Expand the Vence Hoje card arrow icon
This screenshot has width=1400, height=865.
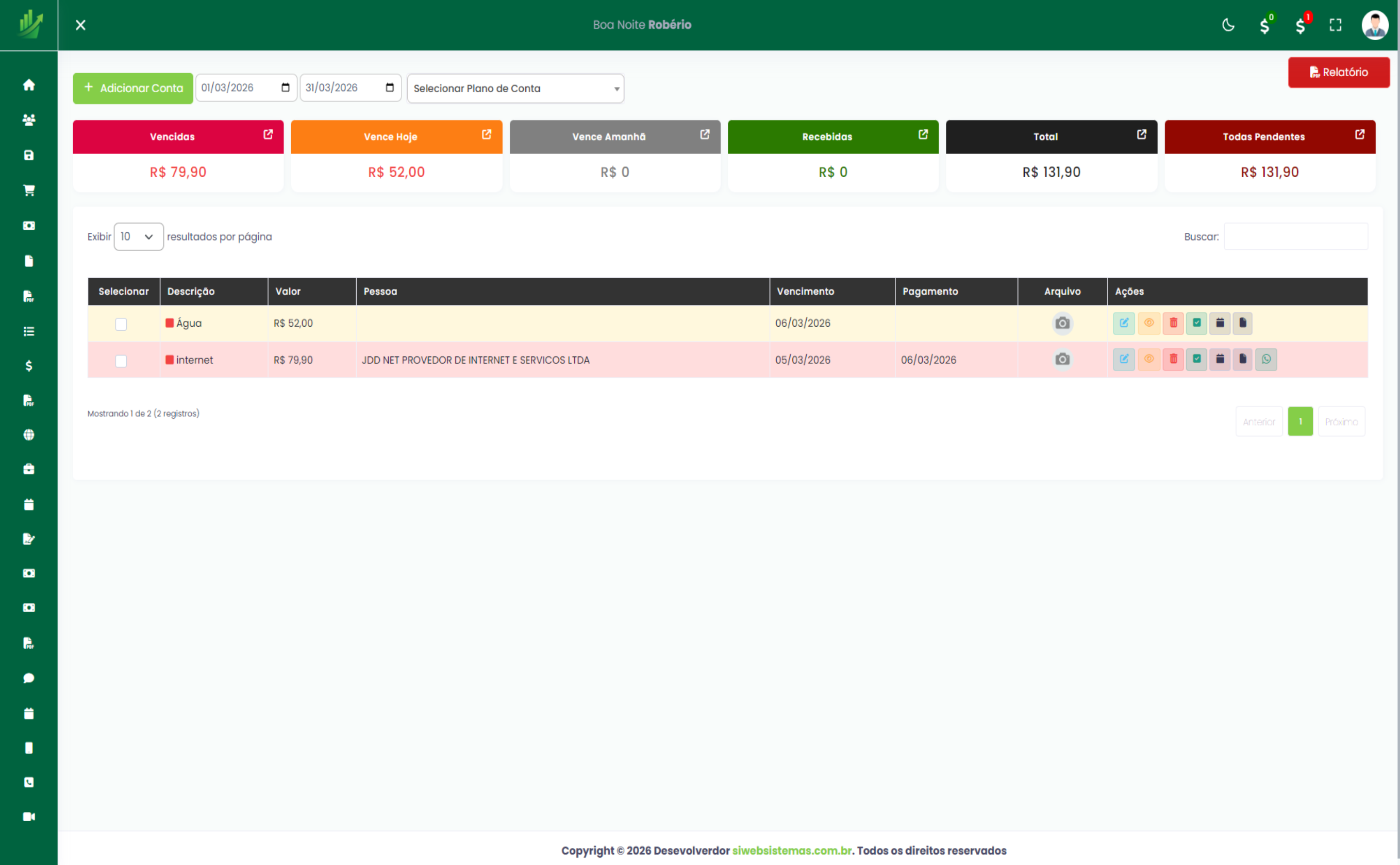[x=487, y=134]
